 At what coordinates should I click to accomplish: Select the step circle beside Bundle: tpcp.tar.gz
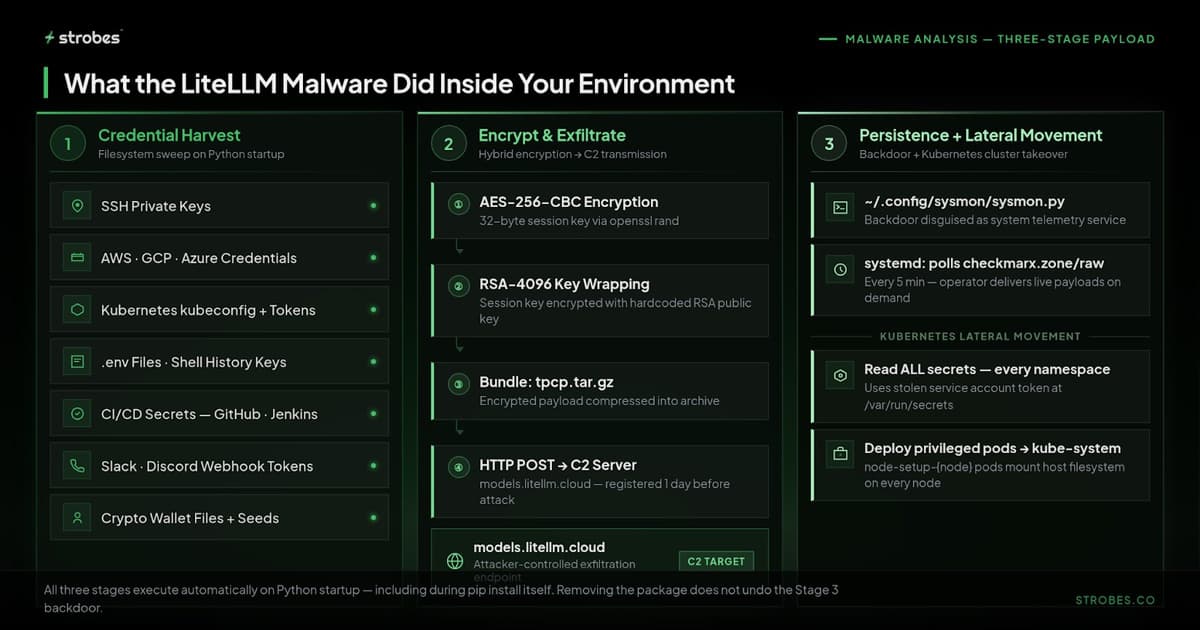459,384
